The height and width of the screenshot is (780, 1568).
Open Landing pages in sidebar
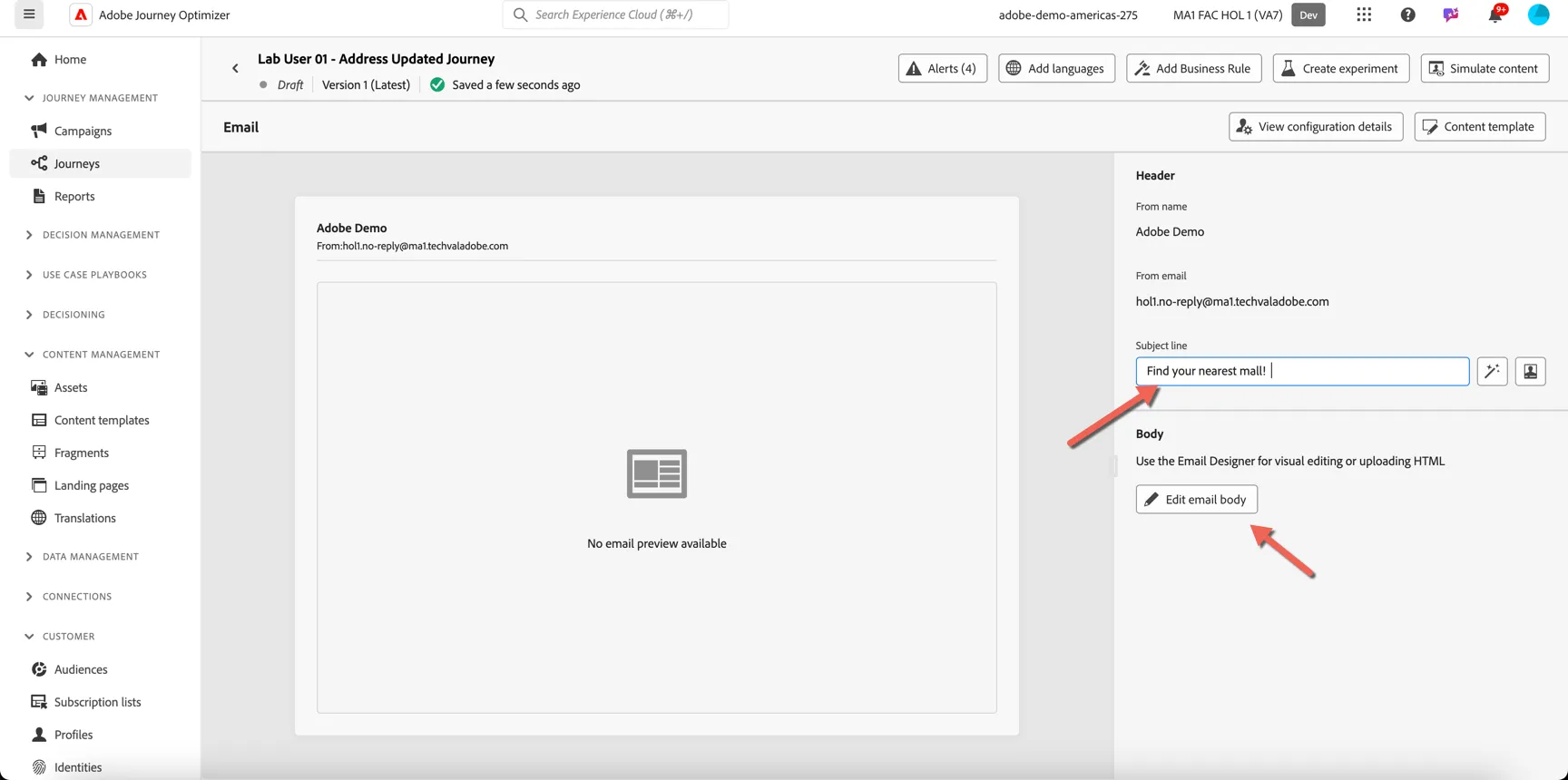click(100, 485)
